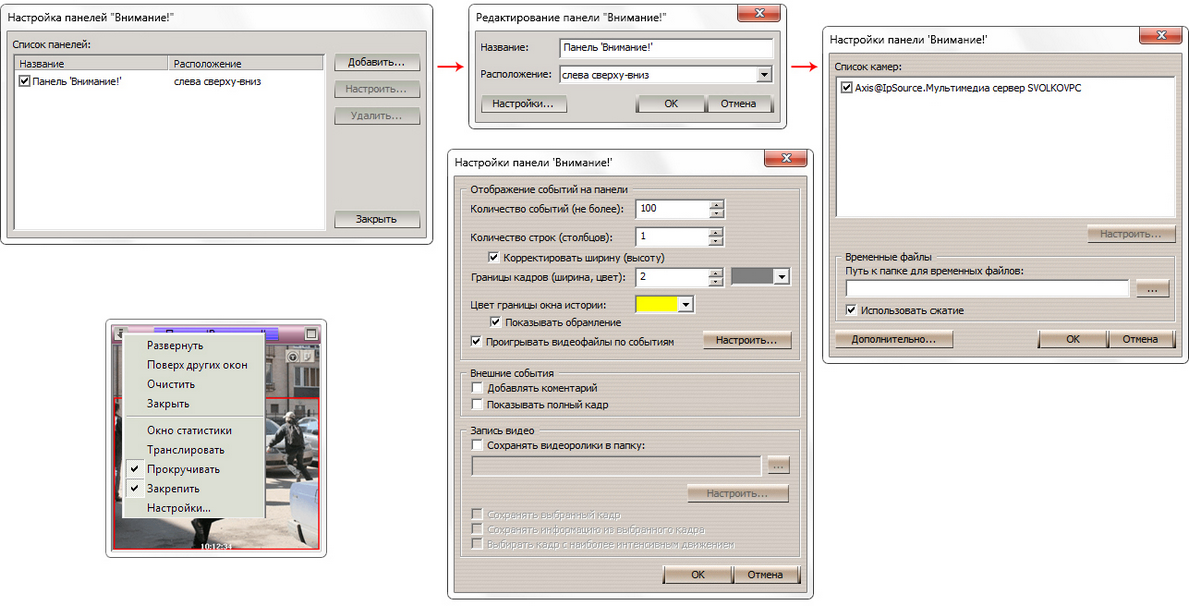Open the 'Расположение' dropdown list

coord(764,75)
